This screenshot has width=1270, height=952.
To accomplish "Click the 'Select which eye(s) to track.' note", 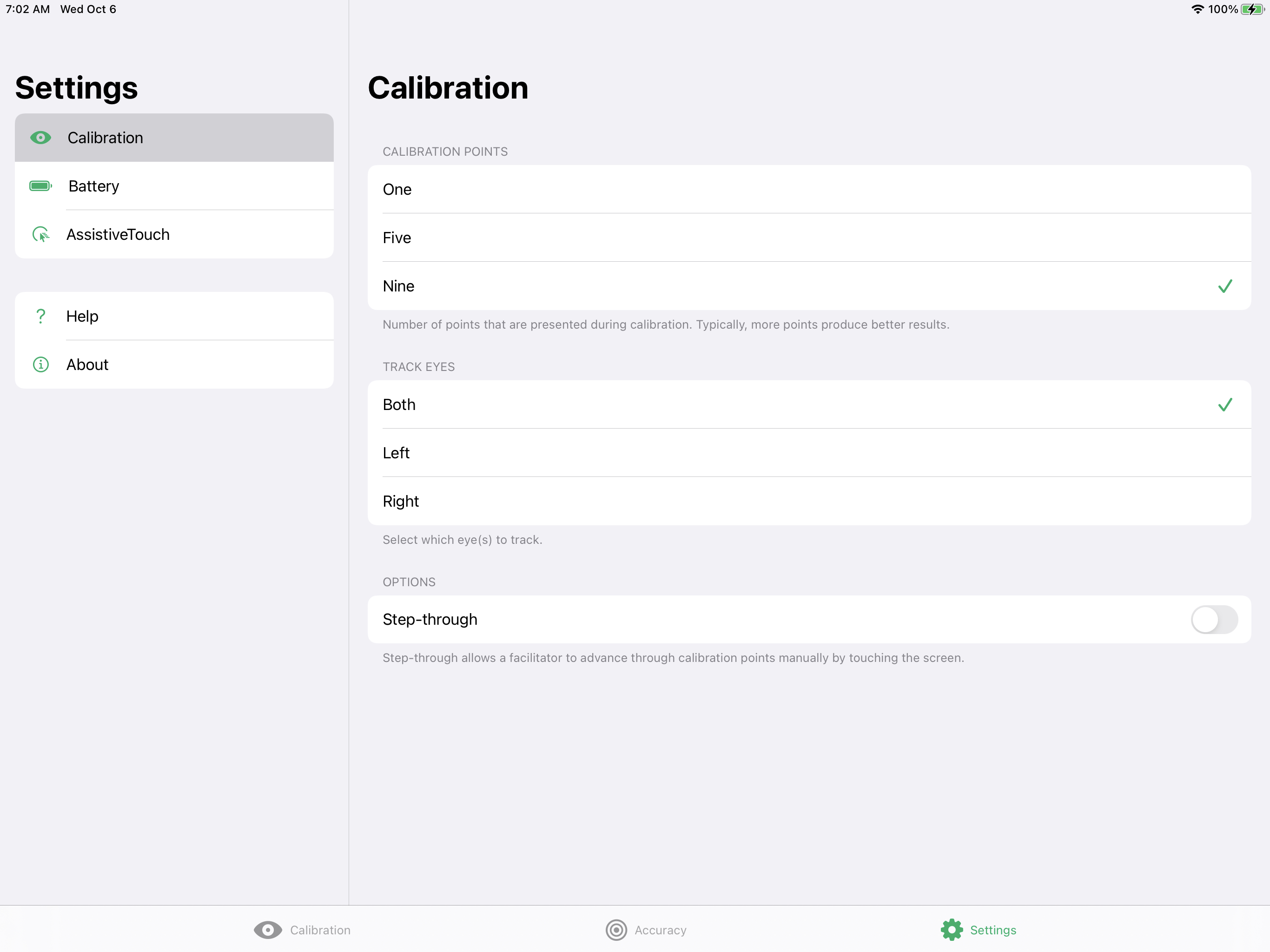I will (x=462, y=540).
